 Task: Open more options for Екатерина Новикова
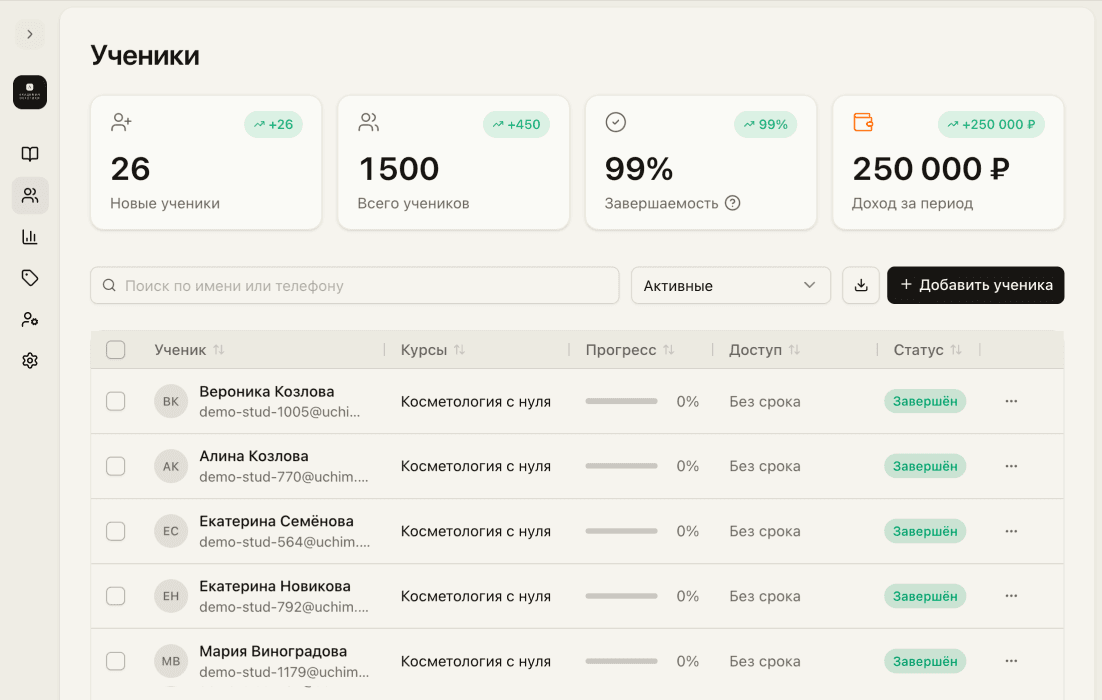click(x=1011, y=596)
